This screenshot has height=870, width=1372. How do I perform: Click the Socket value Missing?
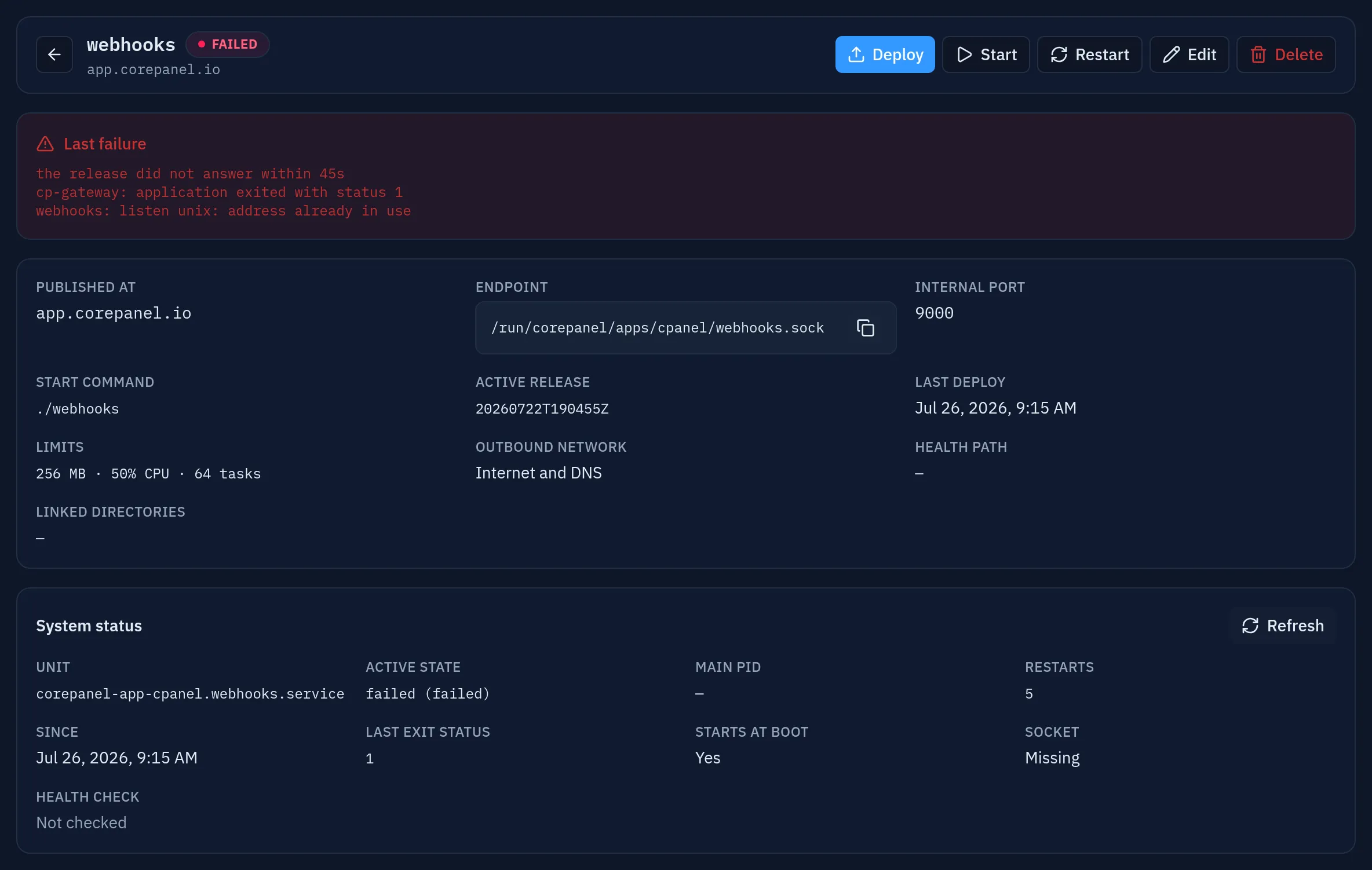tap(1052, 758)
